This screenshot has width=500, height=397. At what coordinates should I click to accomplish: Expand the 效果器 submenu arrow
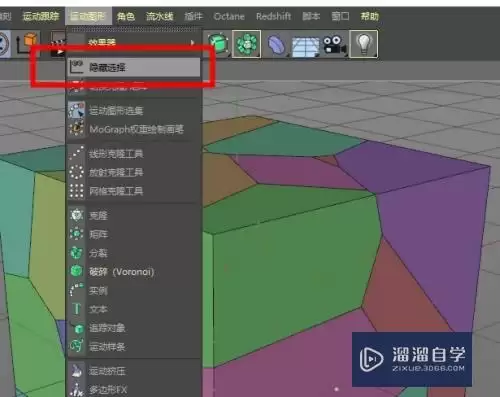(x=192, y=43)
